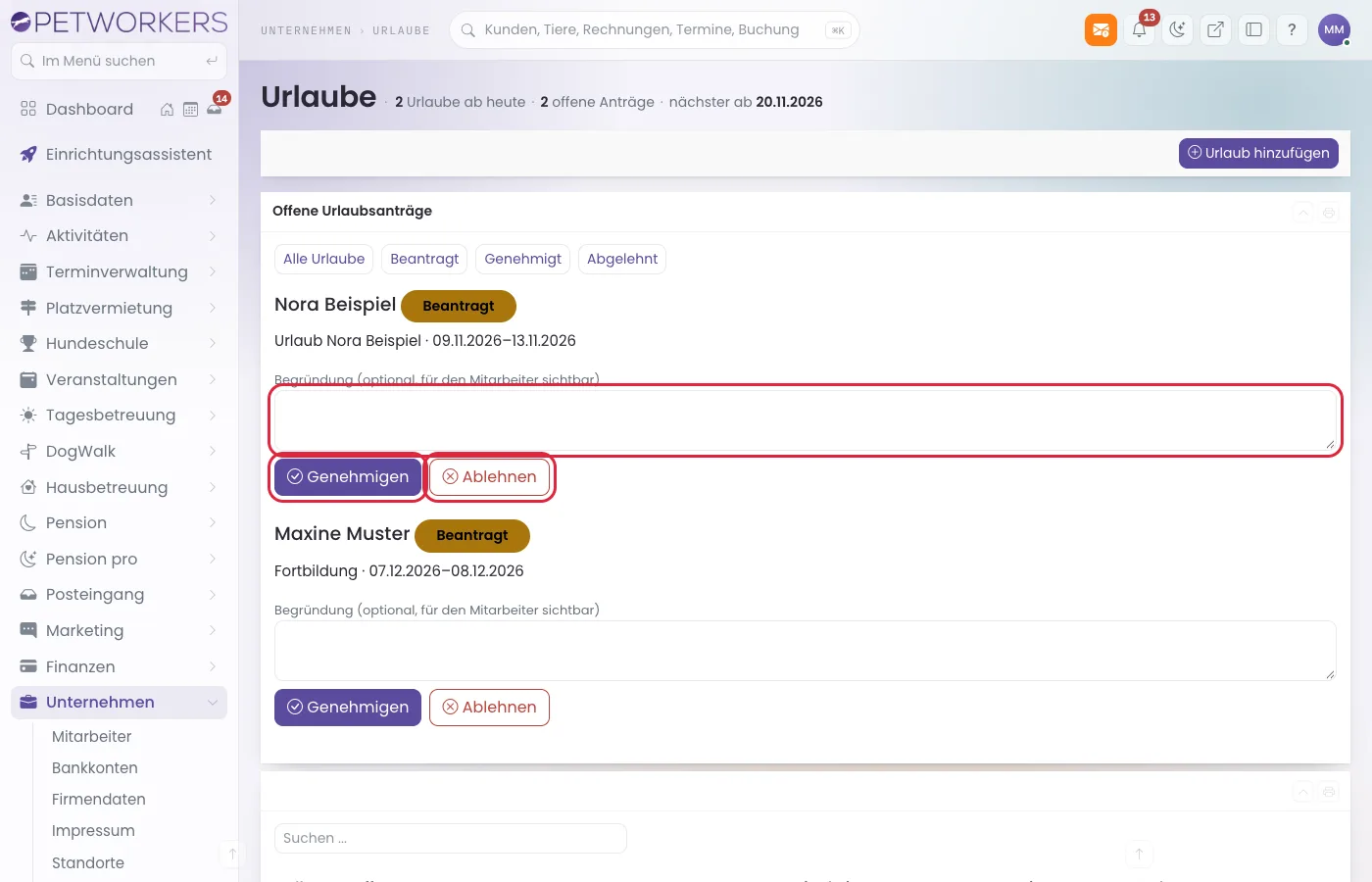Screen dimensions: 1372x882
Task: Open Bankkonten under Unternehmen
Action: 95,768
